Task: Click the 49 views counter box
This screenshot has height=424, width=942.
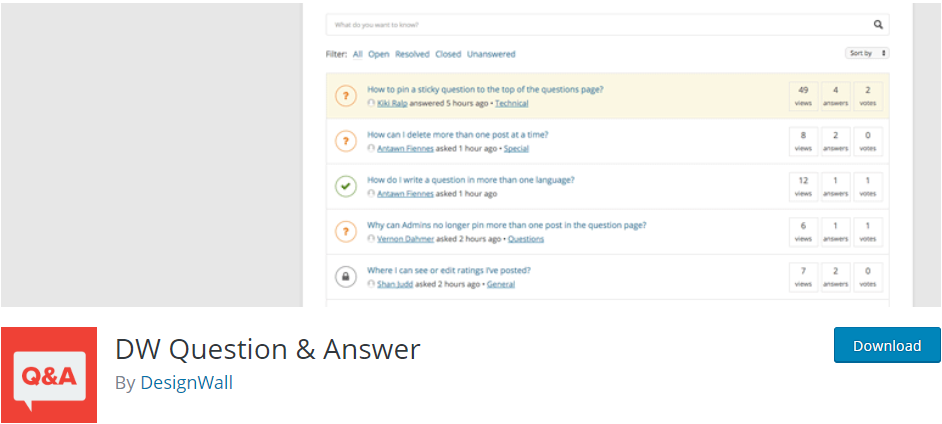Action: (803, 96)
